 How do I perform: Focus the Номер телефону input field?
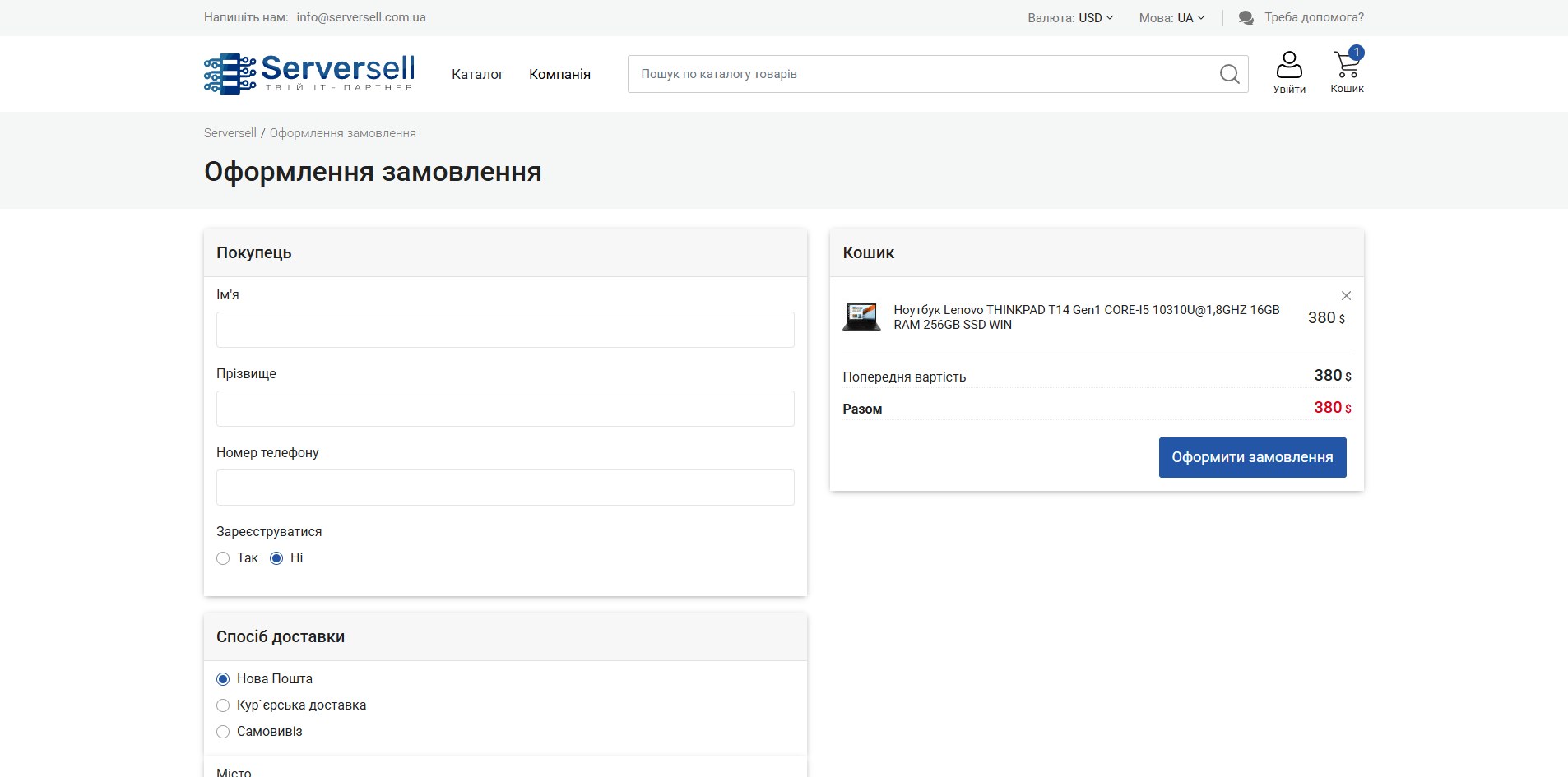(x=505, y=488)
